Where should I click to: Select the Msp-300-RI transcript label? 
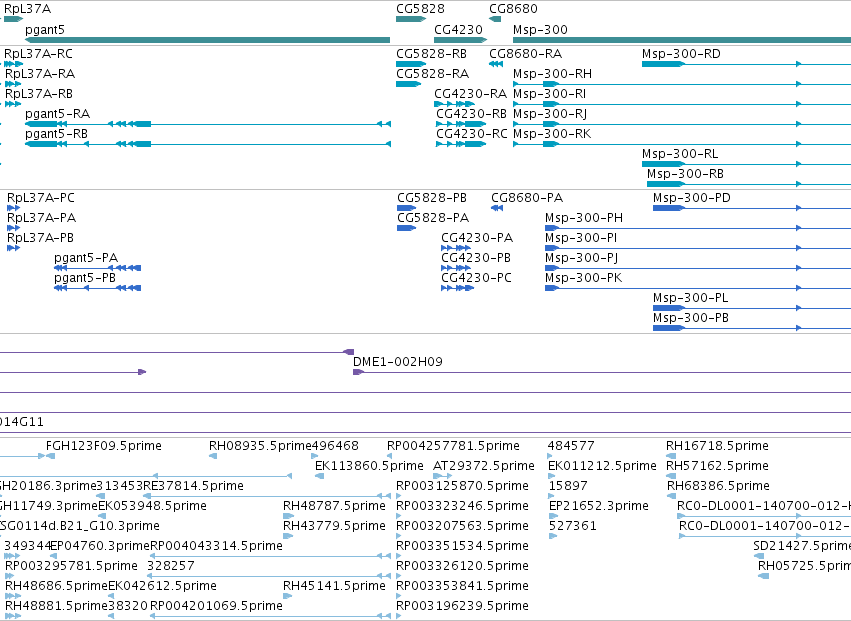(550, 94)
